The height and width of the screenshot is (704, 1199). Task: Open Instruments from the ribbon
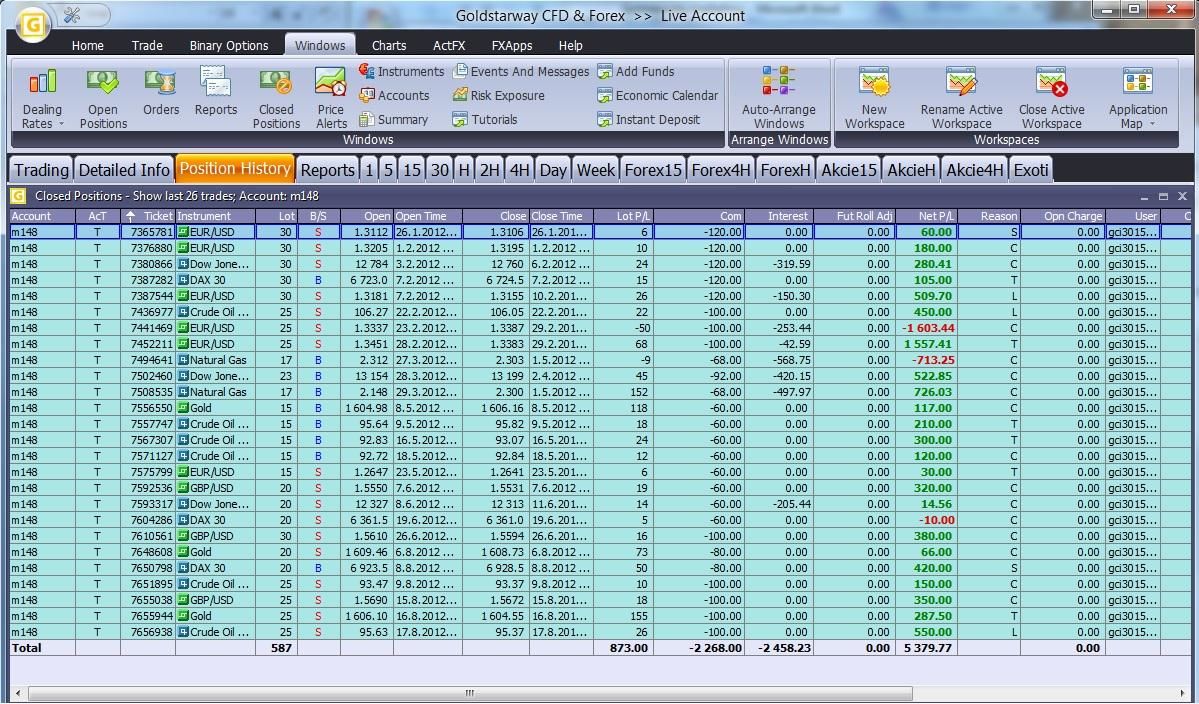401,71
